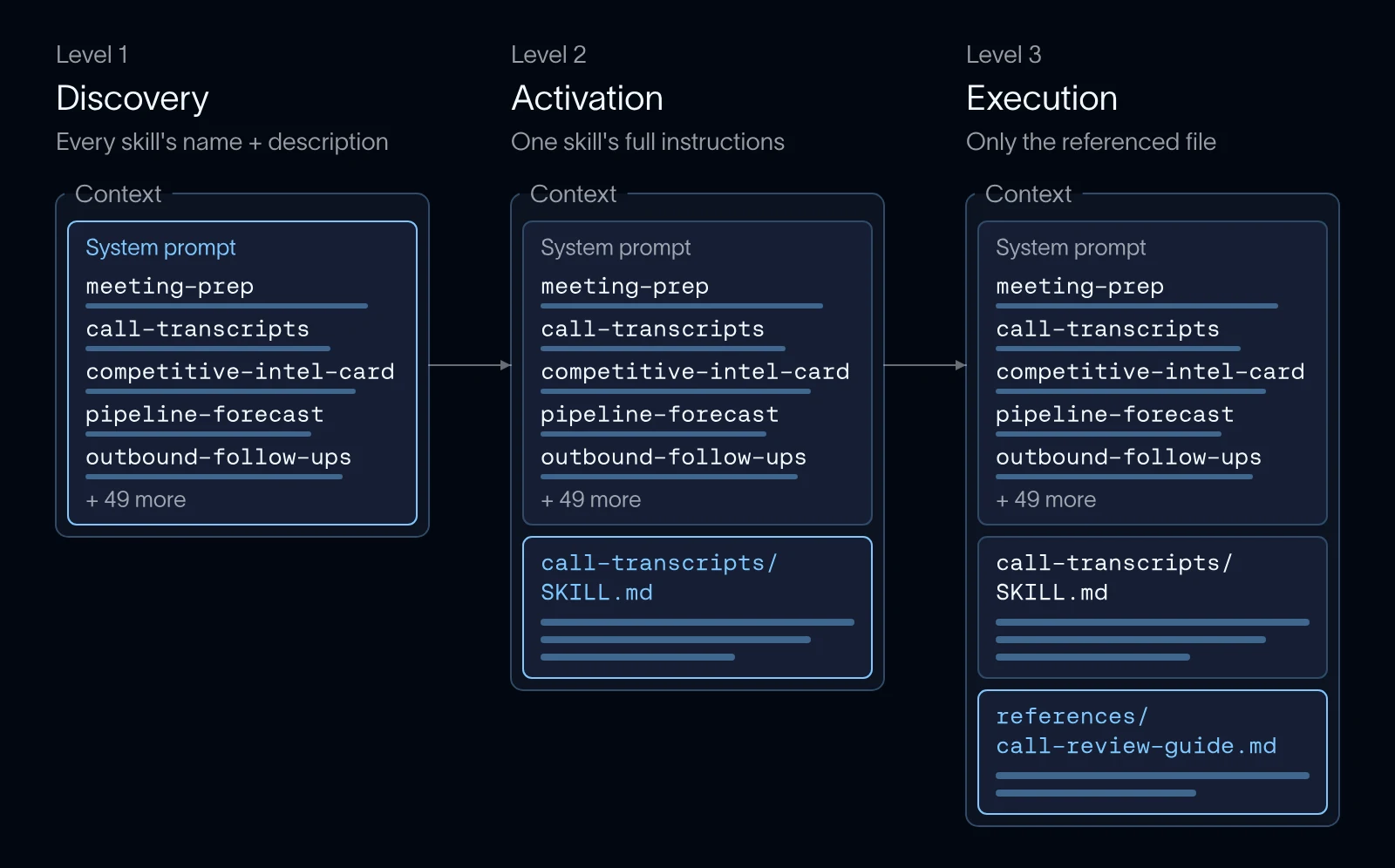Click the "Context" label under Activation

tap(573, 193)
